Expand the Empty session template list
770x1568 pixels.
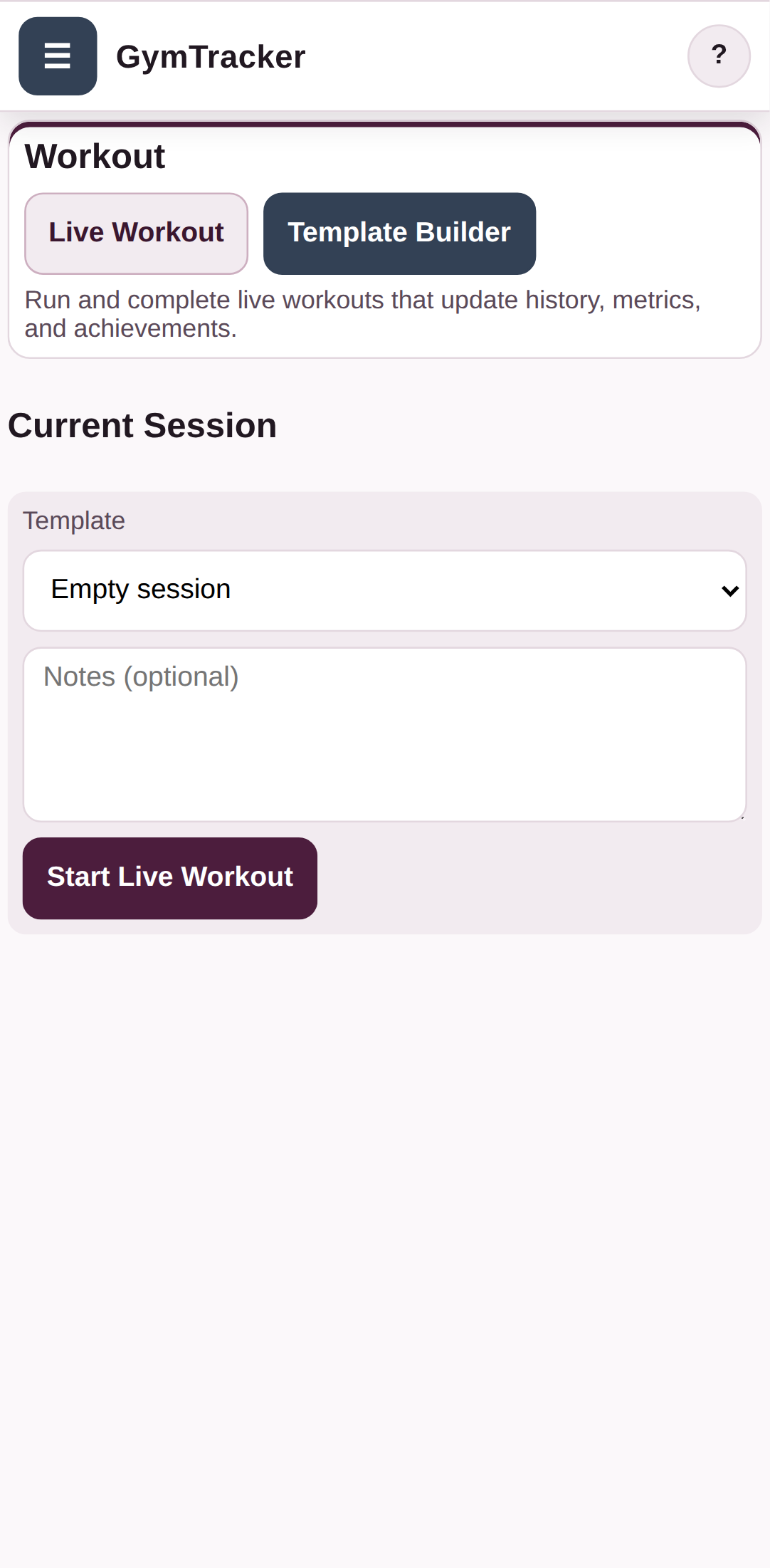[385, 590]
